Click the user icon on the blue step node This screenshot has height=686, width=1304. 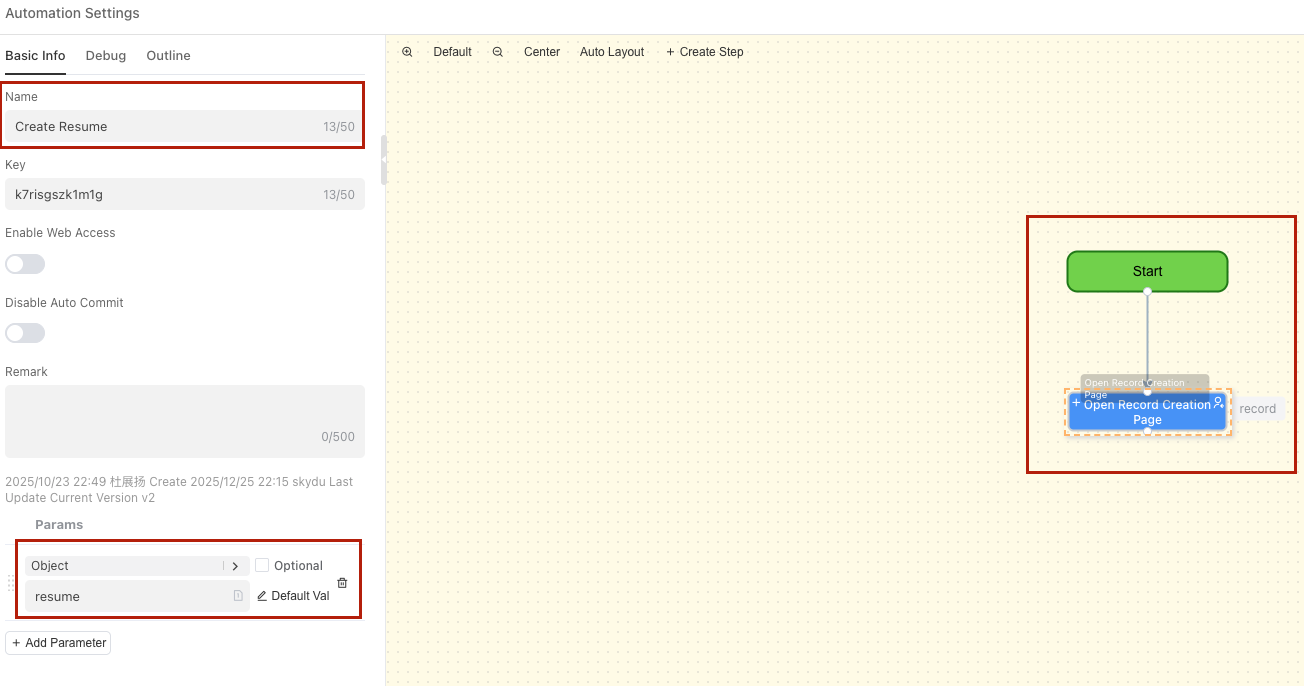click(1218, 403)
